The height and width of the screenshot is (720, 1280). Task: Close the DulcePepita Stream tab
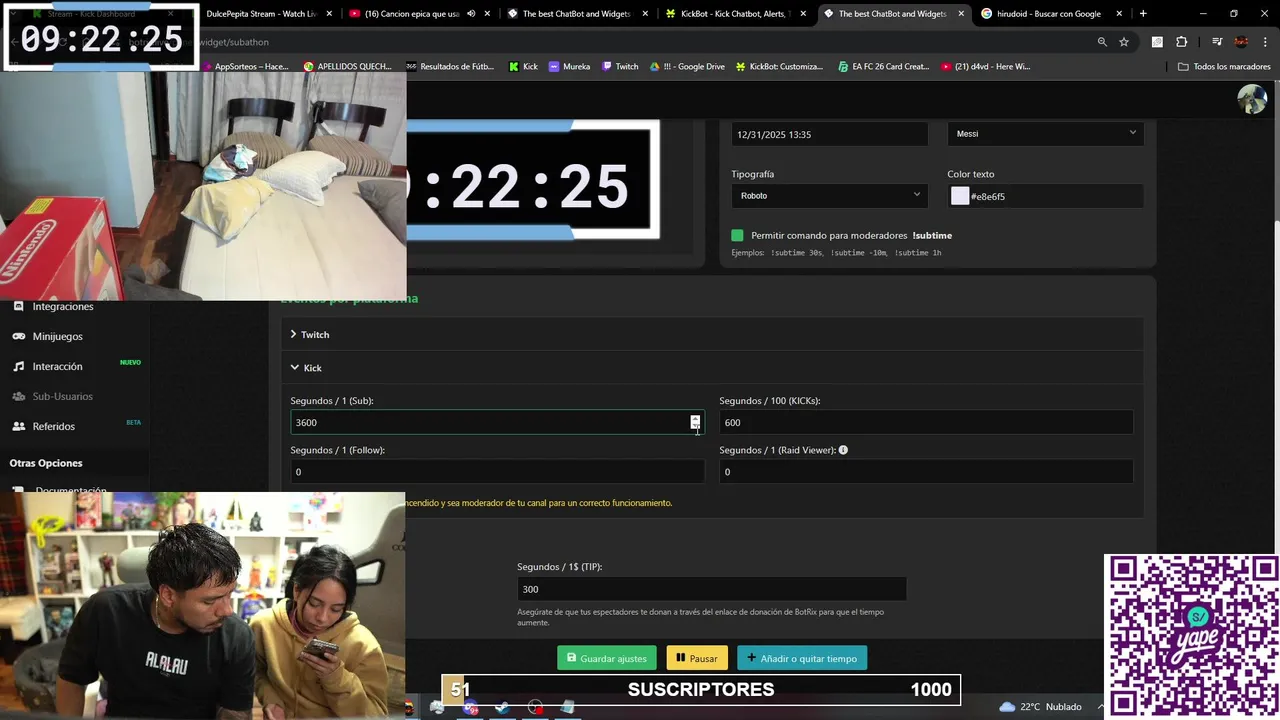point(329,14)
